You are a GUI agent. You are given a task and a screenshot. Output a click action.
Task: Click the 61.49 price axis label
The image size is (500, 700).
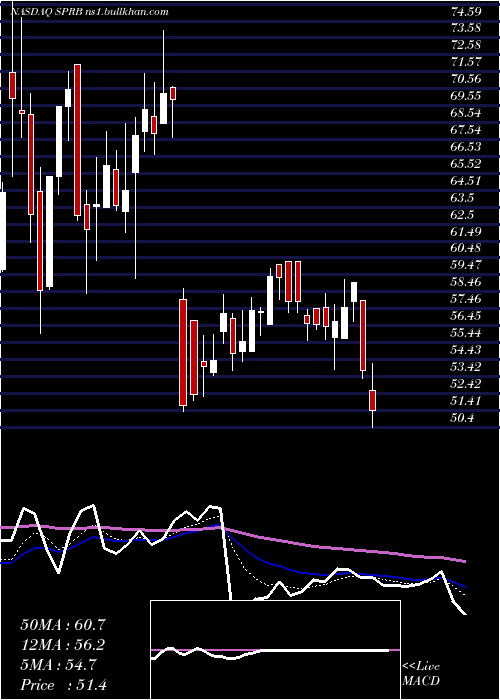tap(466, 231)
